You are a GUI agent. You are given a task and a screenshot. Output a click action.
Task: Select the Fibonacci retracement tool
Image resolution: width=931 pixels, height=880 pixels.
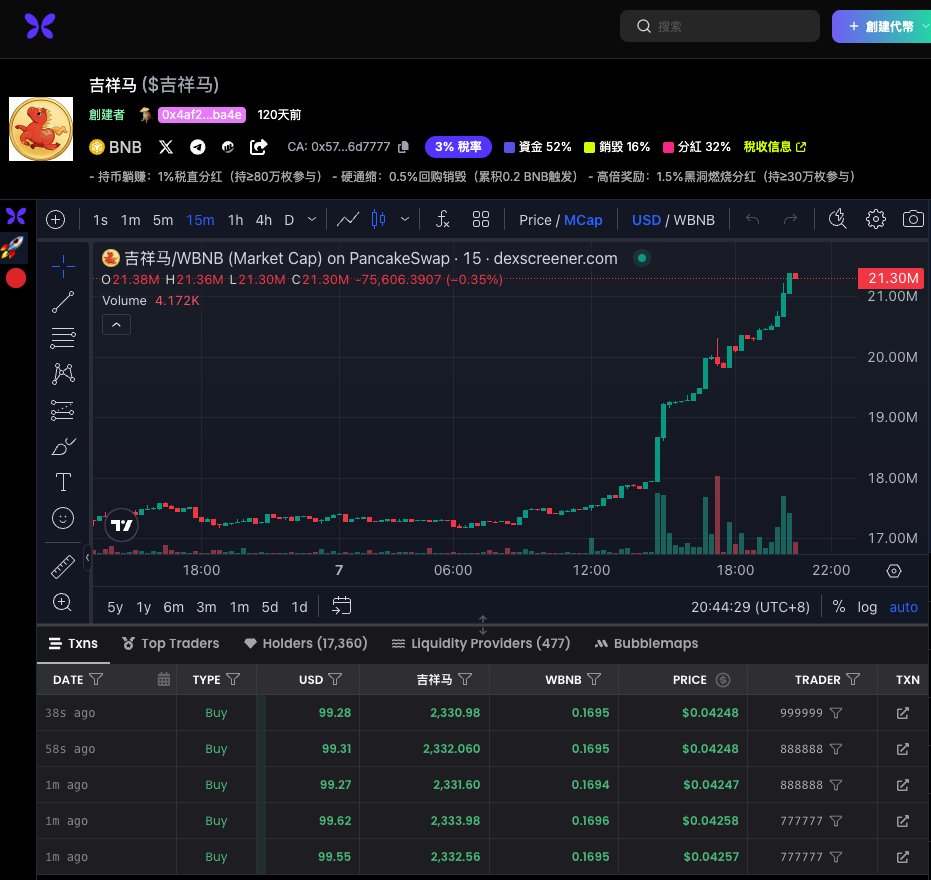point(63,338)
